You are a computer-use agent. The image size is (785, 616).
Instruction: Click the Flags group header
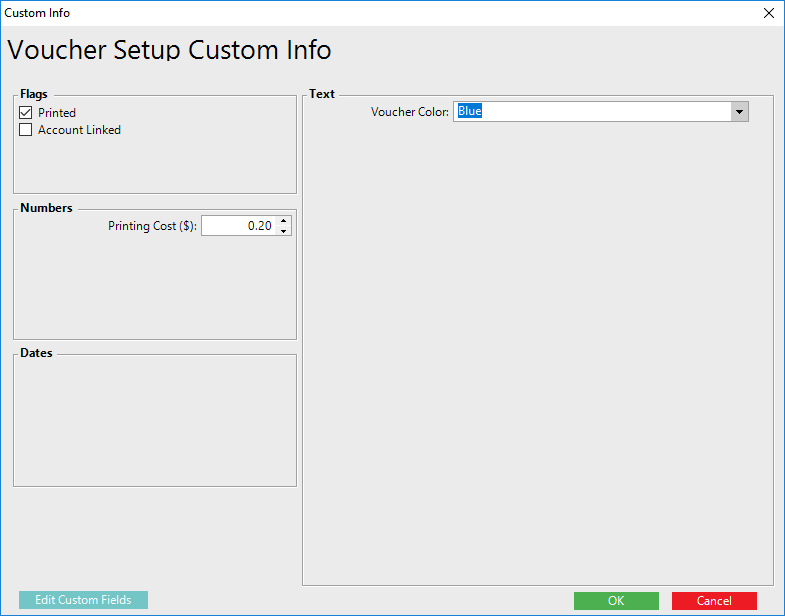(x=34, y=94)
